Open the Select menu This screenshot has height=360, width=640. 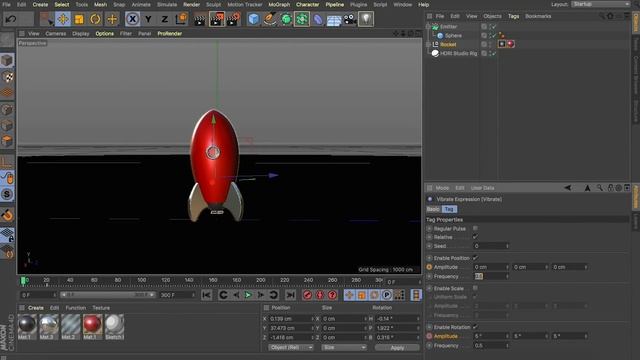[62, 4]
